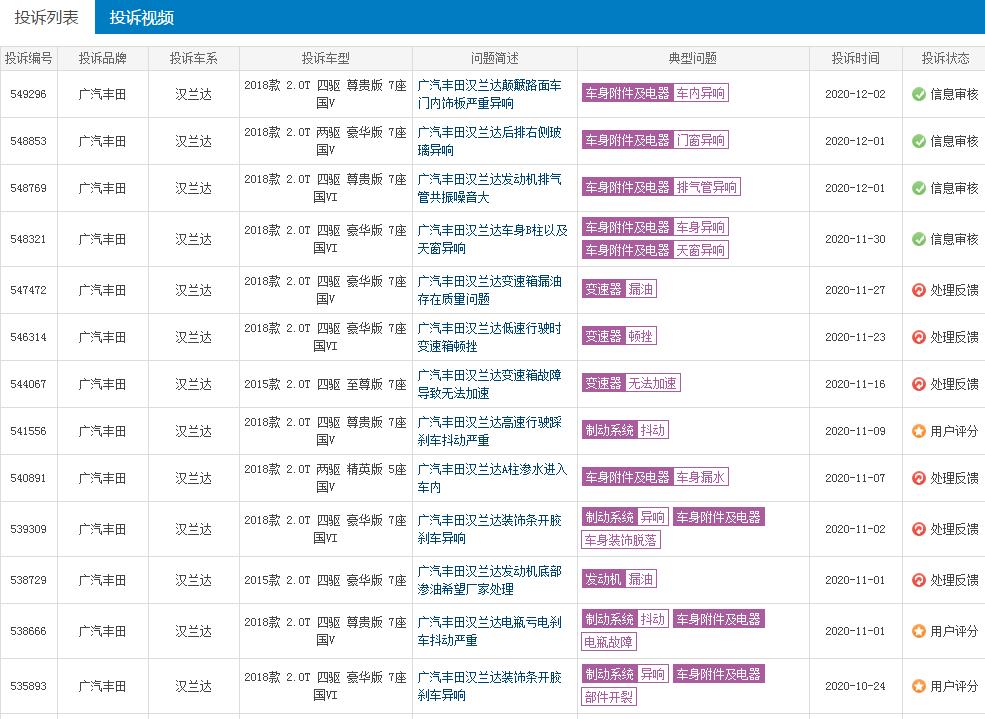Select the 车内异响 issue tag
Screen dimensions: 985x719
700,93
